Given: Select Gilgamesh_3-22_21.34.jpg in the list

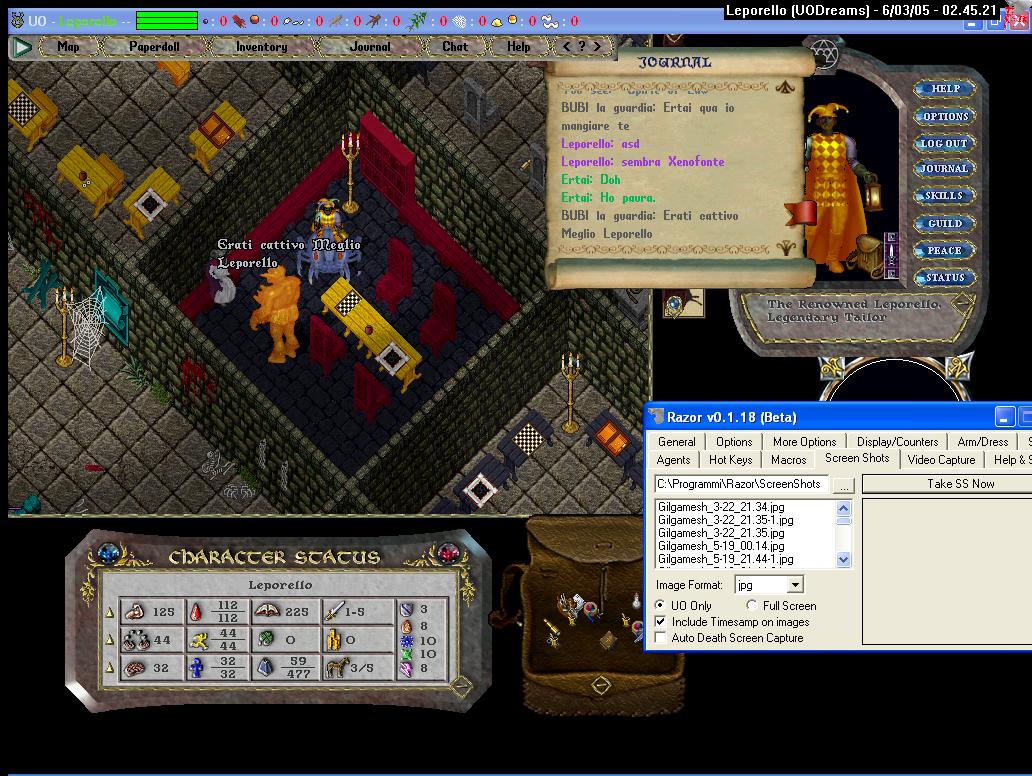Looking at the screenshot, I should click(x=721, y=507).
